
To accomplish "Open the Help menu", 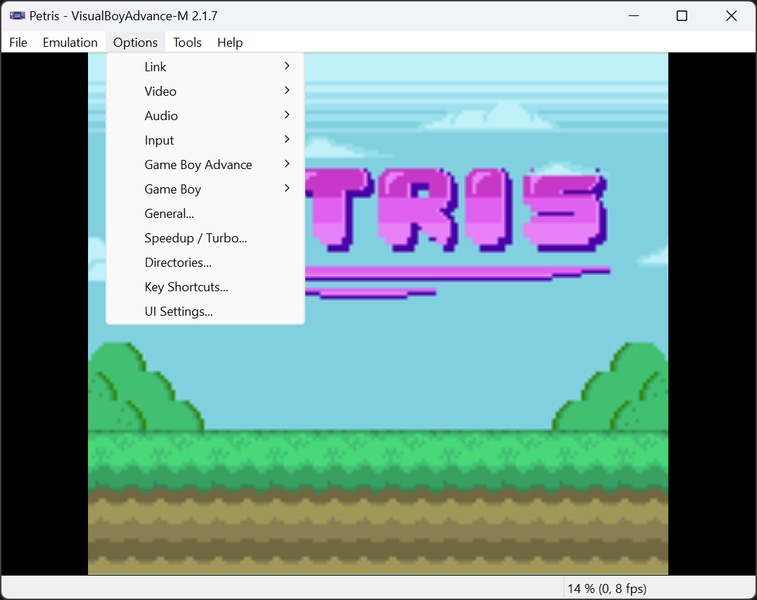I will click(230, 42).
